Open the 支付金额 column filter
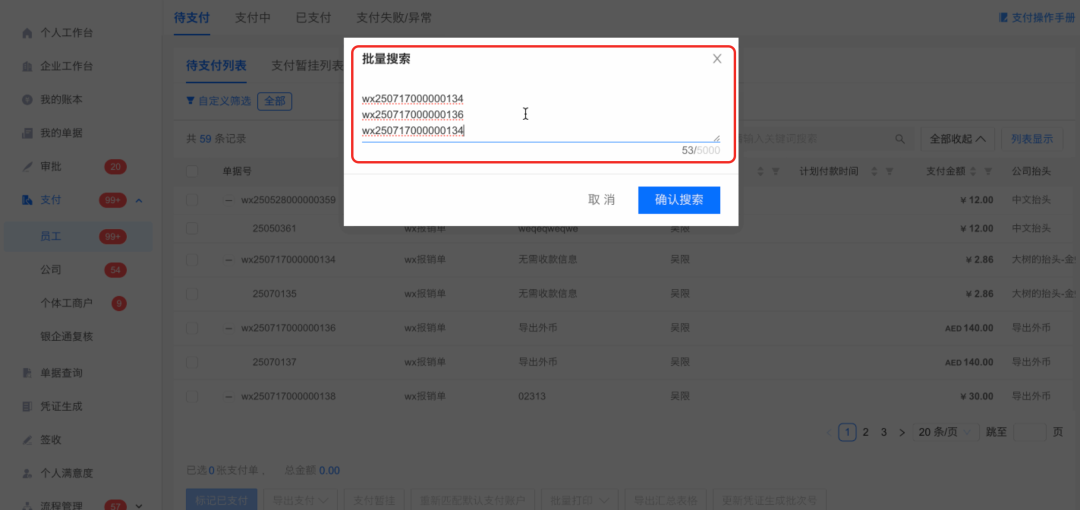This screenshot has height=510, width=1080. [x=988, y=171]
